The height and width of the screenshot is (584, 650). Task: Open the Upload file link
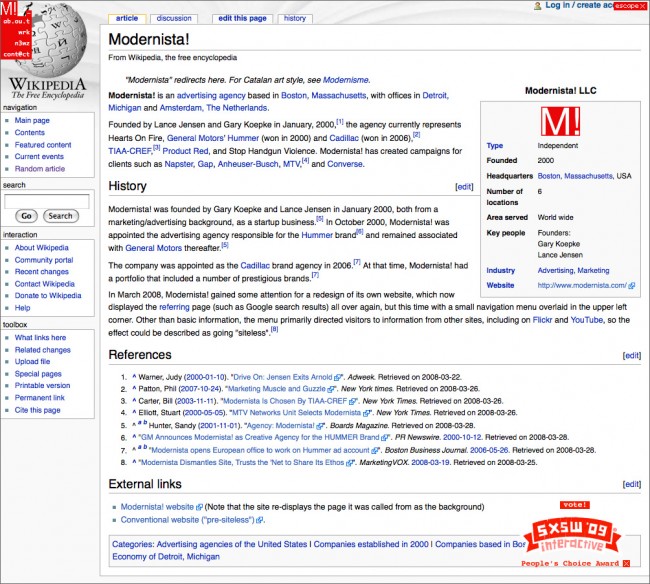tap(32, 361)
